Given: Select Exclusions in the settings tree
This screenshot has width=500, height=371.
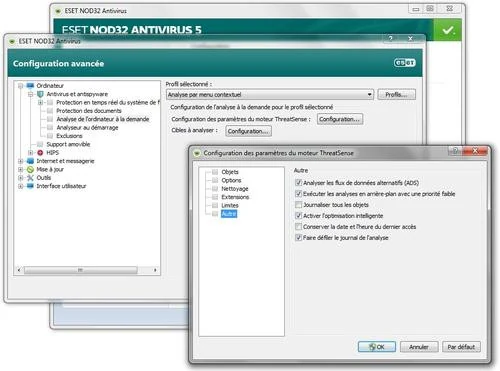Looking at the screenshot, I should coord(69,136).
